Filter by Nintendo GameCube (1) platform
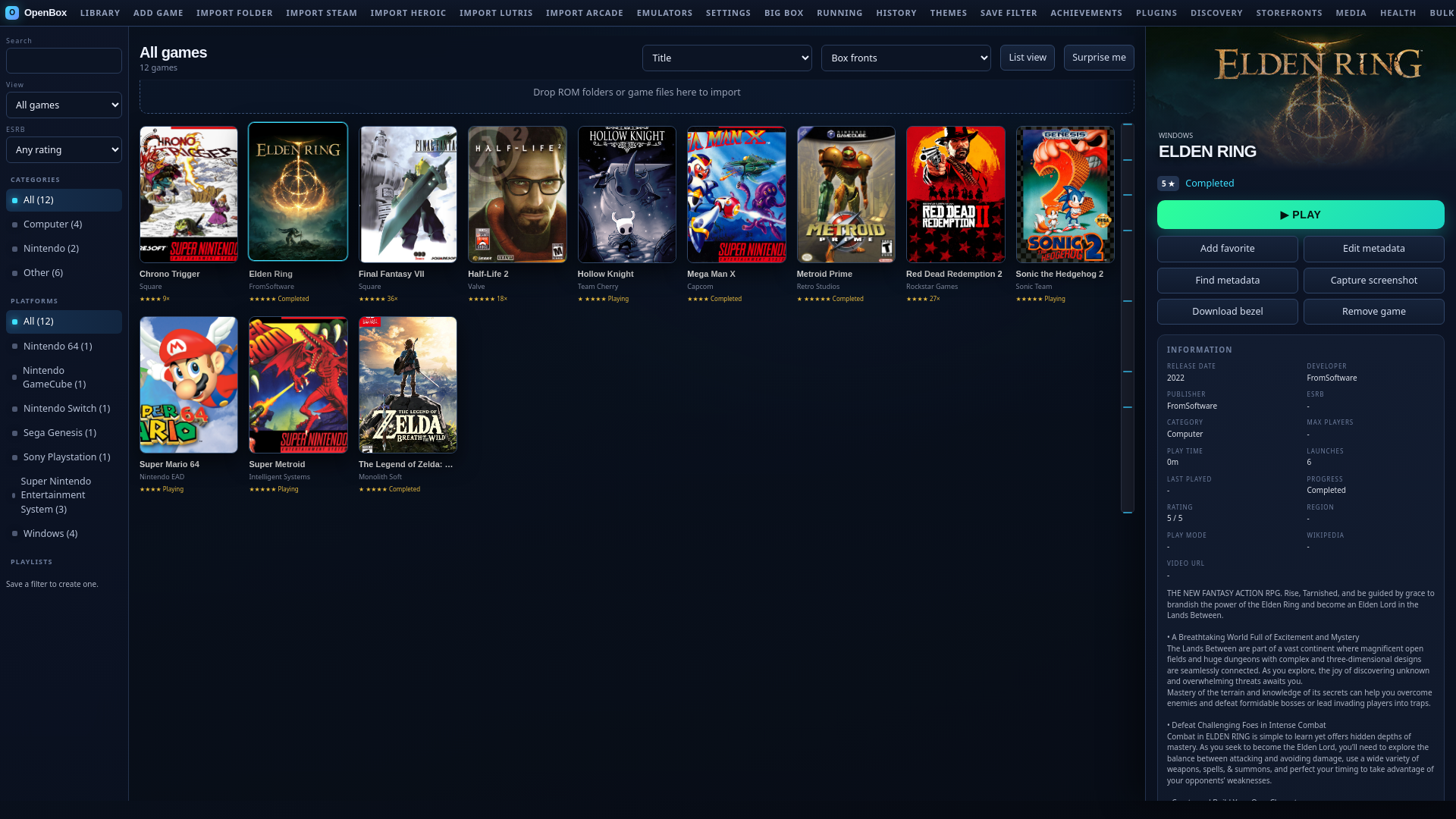 pyautogui.click(x=64, y=377)
